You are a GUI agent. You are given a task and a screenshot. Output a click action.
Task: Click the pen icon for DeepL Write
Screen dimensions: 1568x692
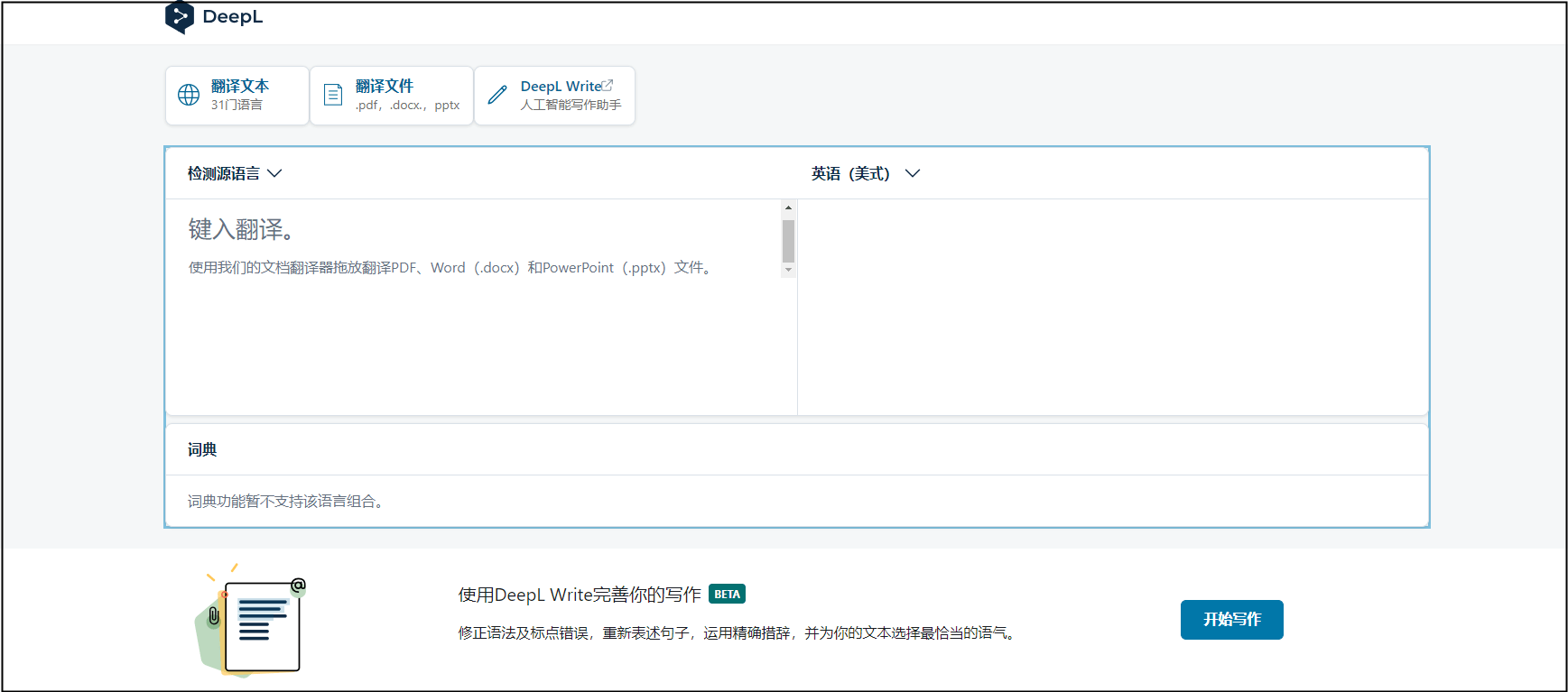(x=497, y=95)
